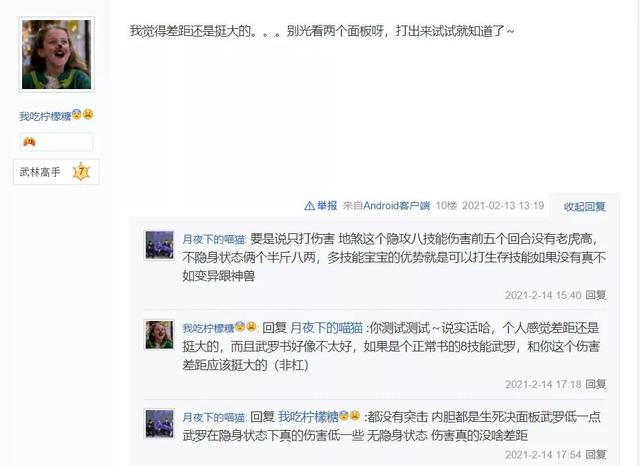Click the mentioned 我吃柠檬糖 link in third reply
Image resolution: width=640 pixels, height=466 pixels.
(309, 417)
